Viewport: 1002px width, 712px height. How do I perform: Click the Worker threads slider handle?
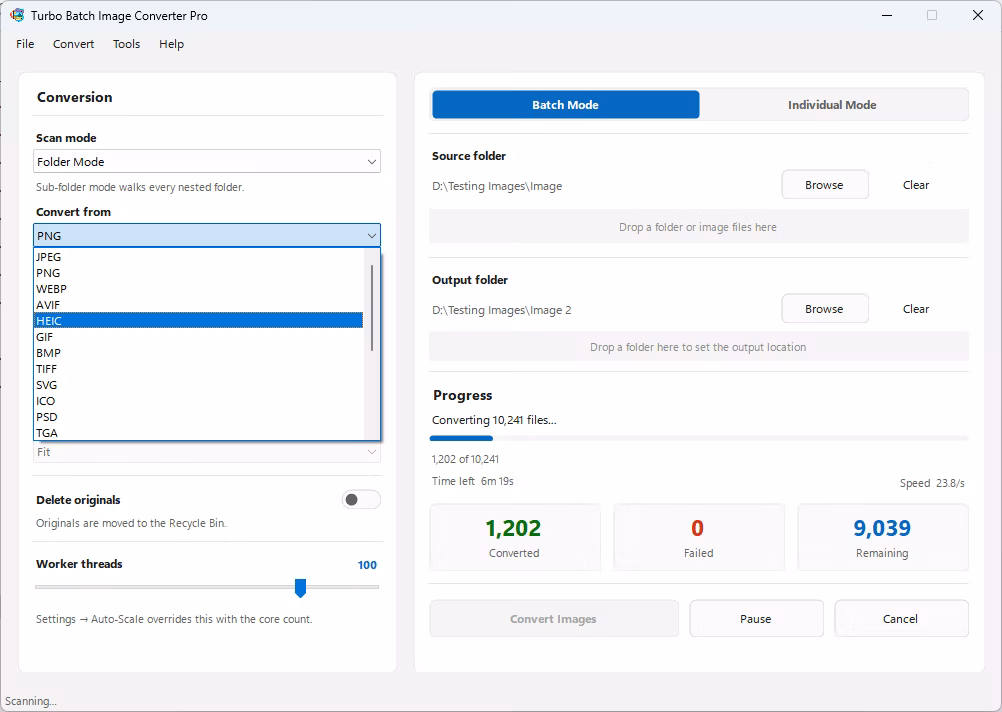(300, 587)
